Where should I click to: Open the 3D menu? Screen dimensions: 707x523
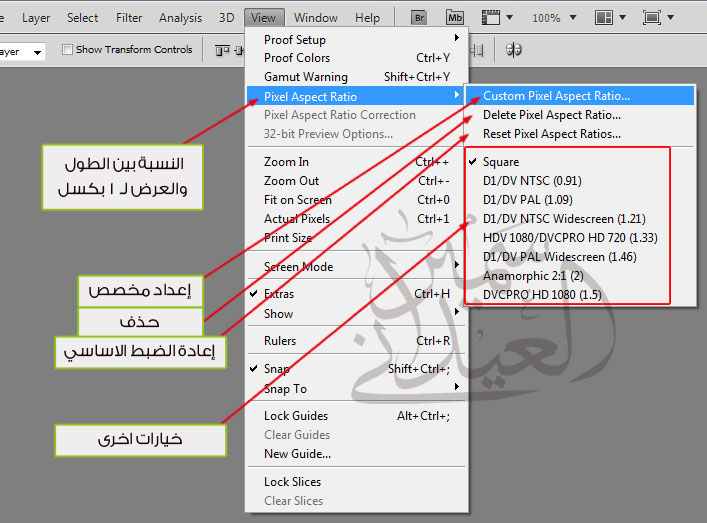pyautogui.click(x=226, y=18)
